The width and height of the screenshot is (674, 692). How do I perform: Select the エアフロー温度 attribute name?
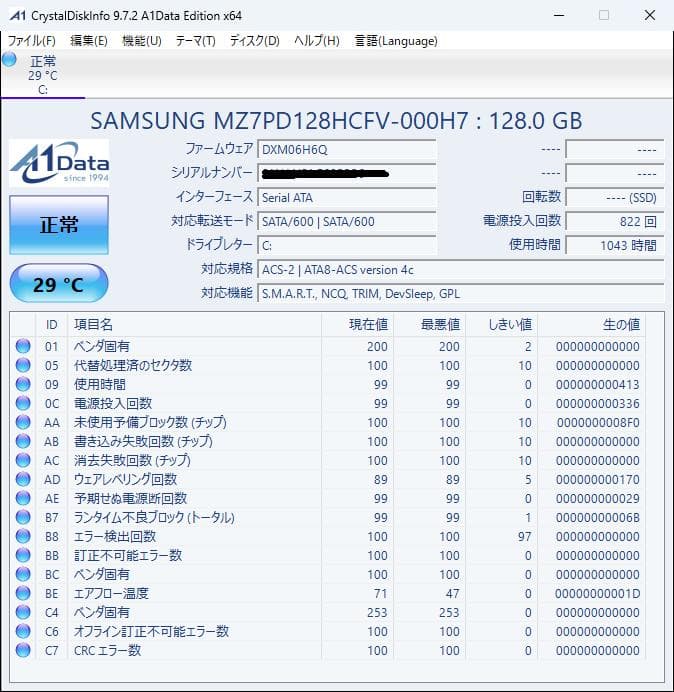click(111, 593)
